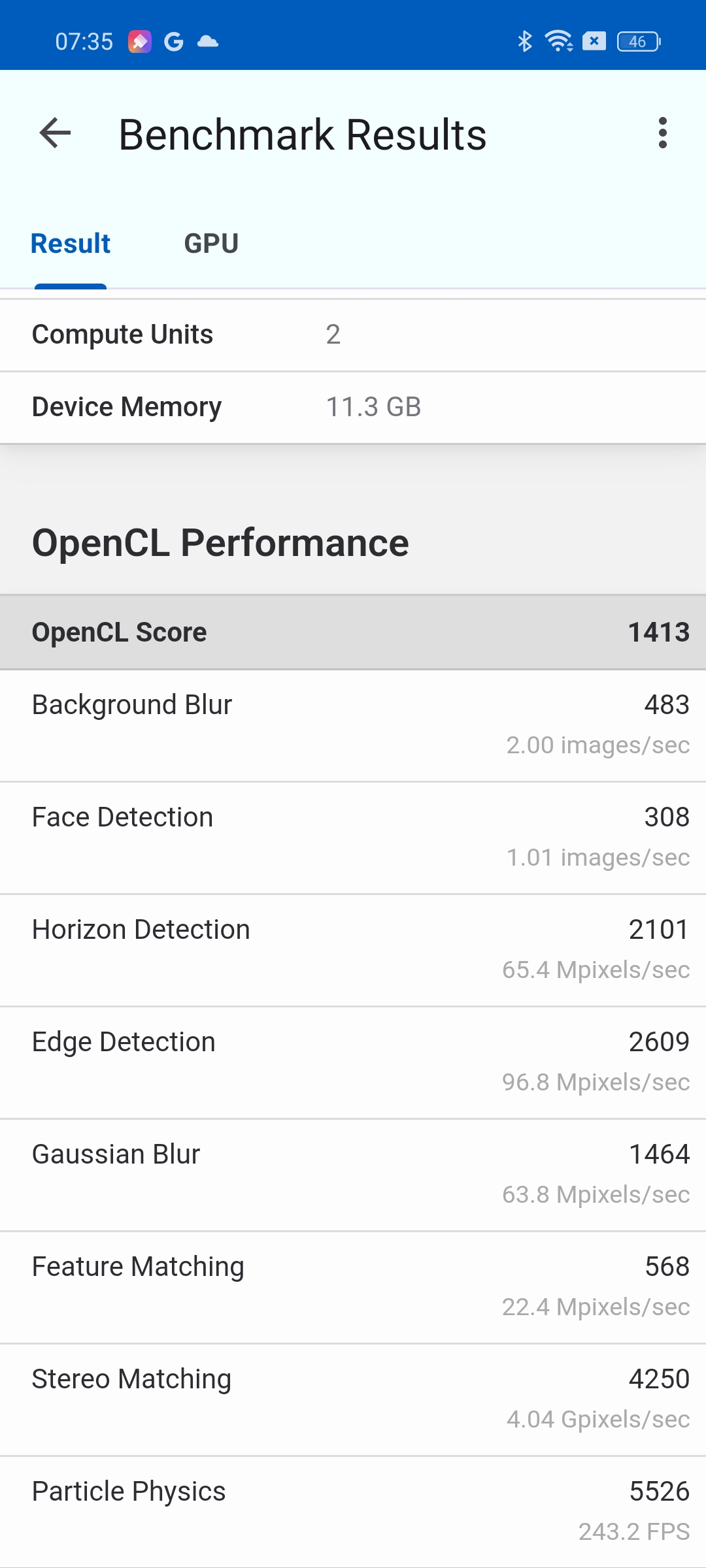Screen dimensions: 706x1568
Task: Tap the Face Detection result row
Action: pos(353,838)
